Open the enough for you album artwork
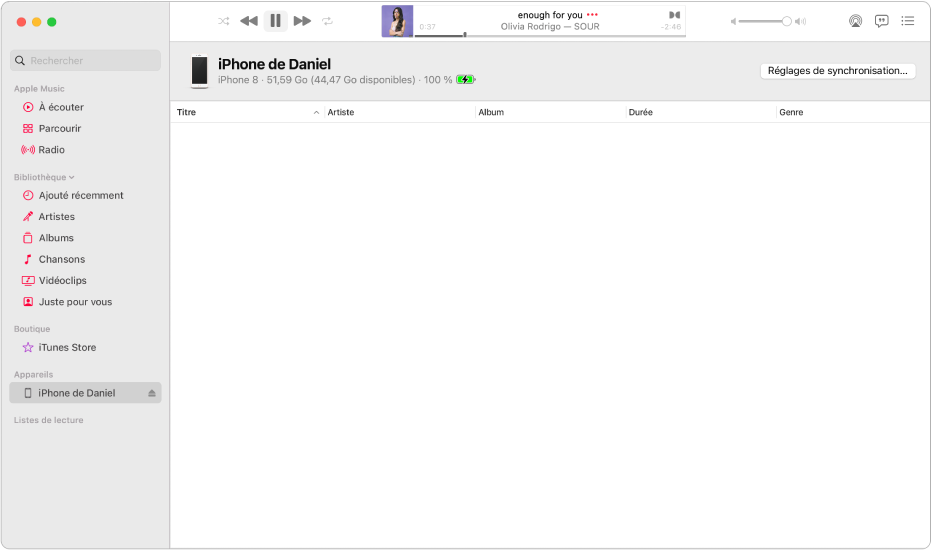The image size is (931, 551). [x=397, y=21]
